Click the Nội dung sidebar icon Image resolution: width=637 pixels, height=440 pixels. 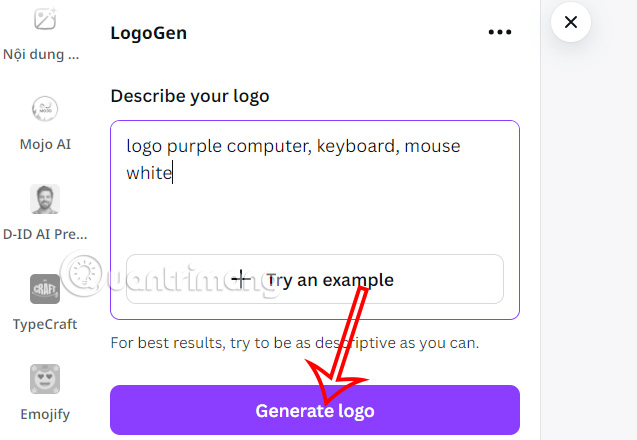click(44, 19)
